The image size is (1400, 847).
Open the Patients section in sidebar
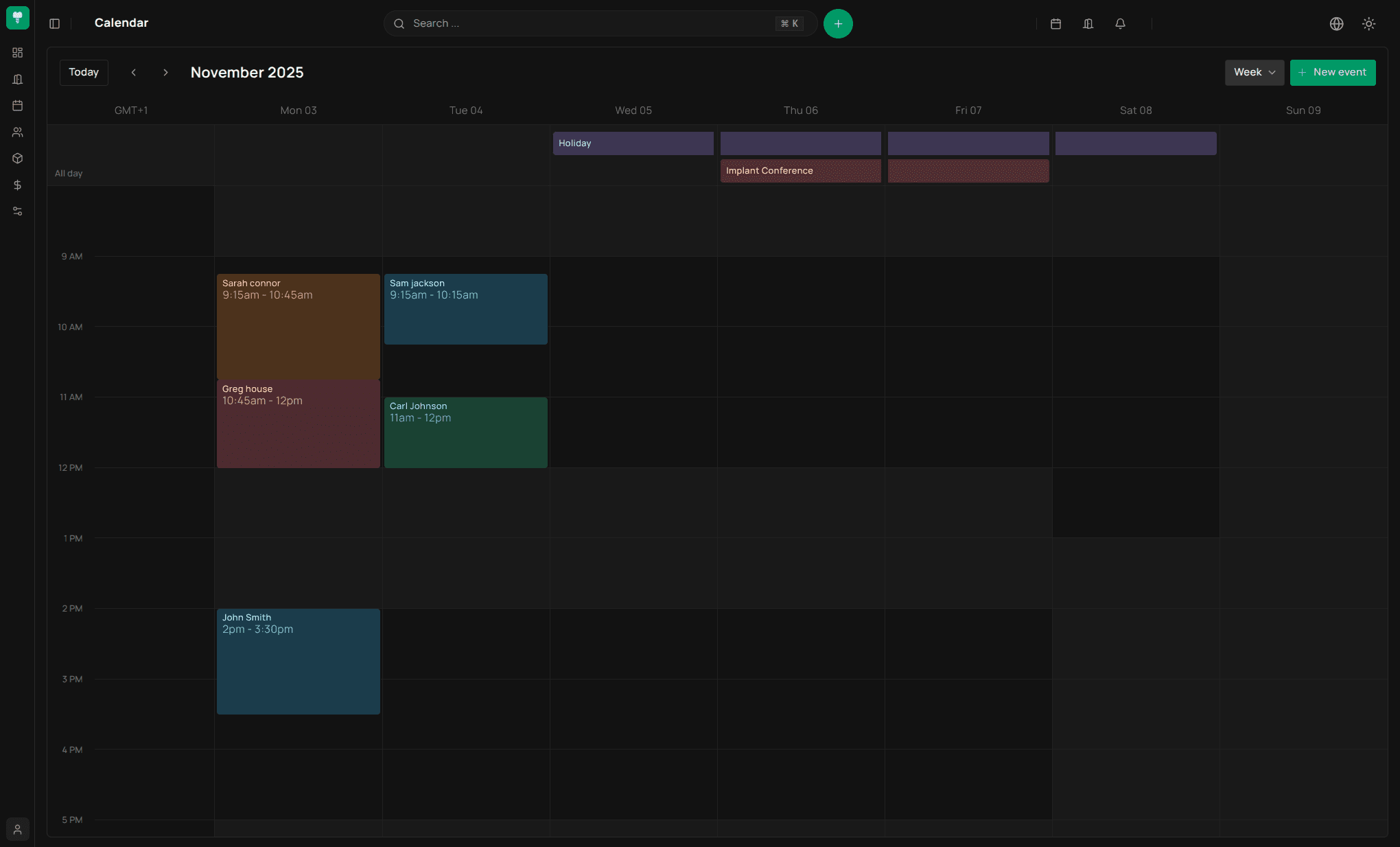(x=18, y=132)
